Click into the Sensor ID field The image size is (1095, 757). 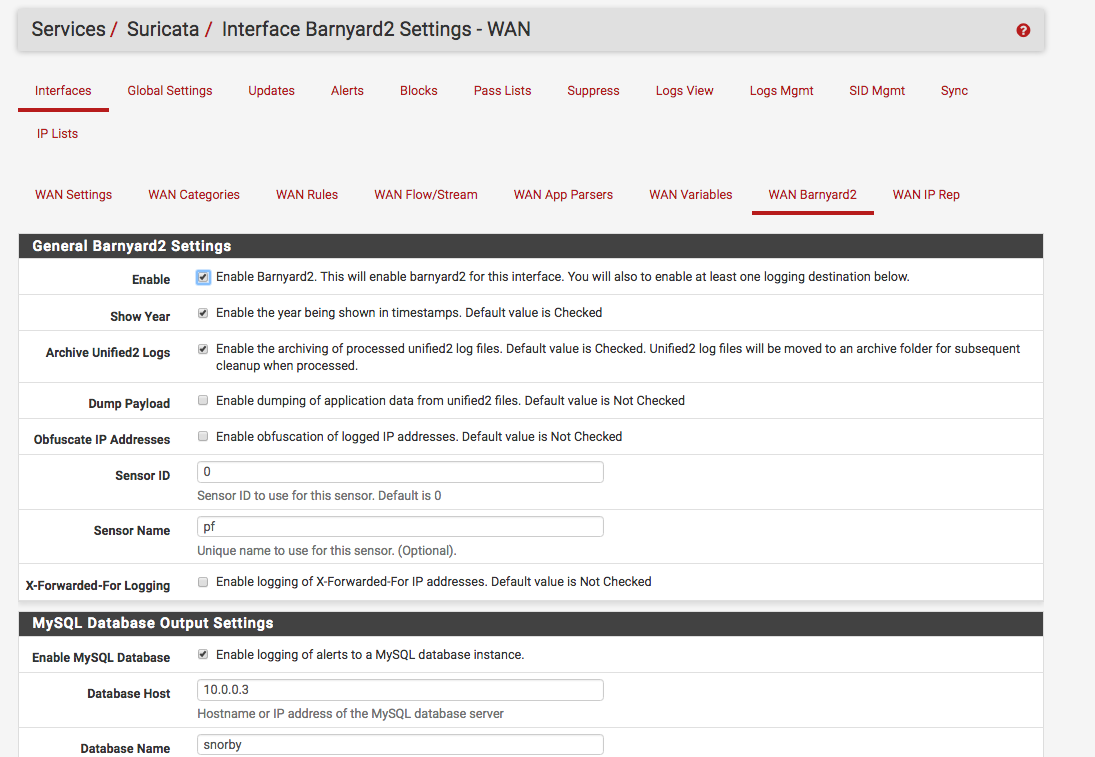coord(400,472)
